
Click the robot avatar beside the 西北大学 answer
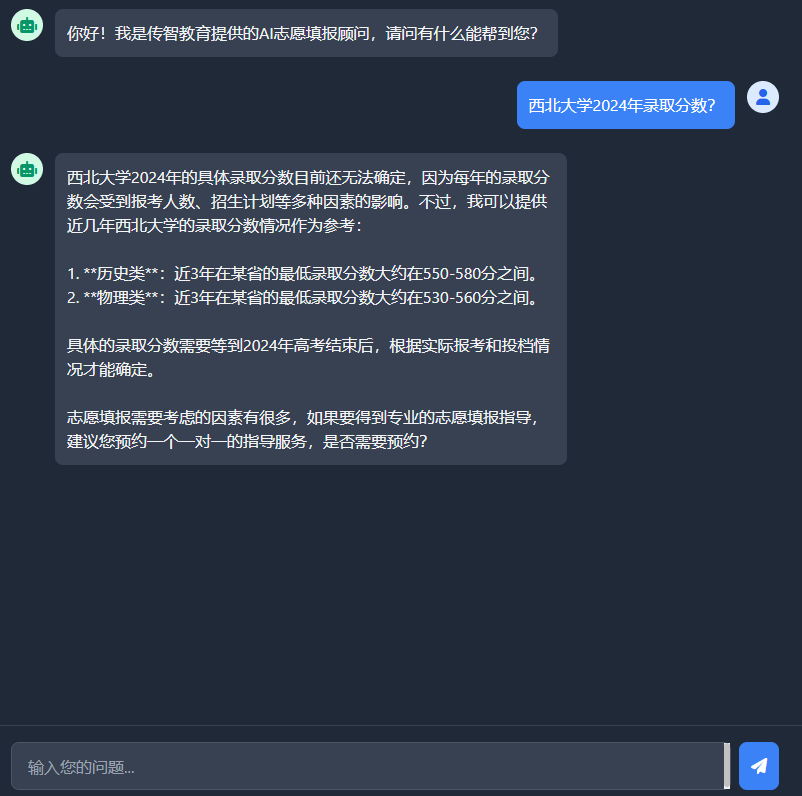(27, 169)
